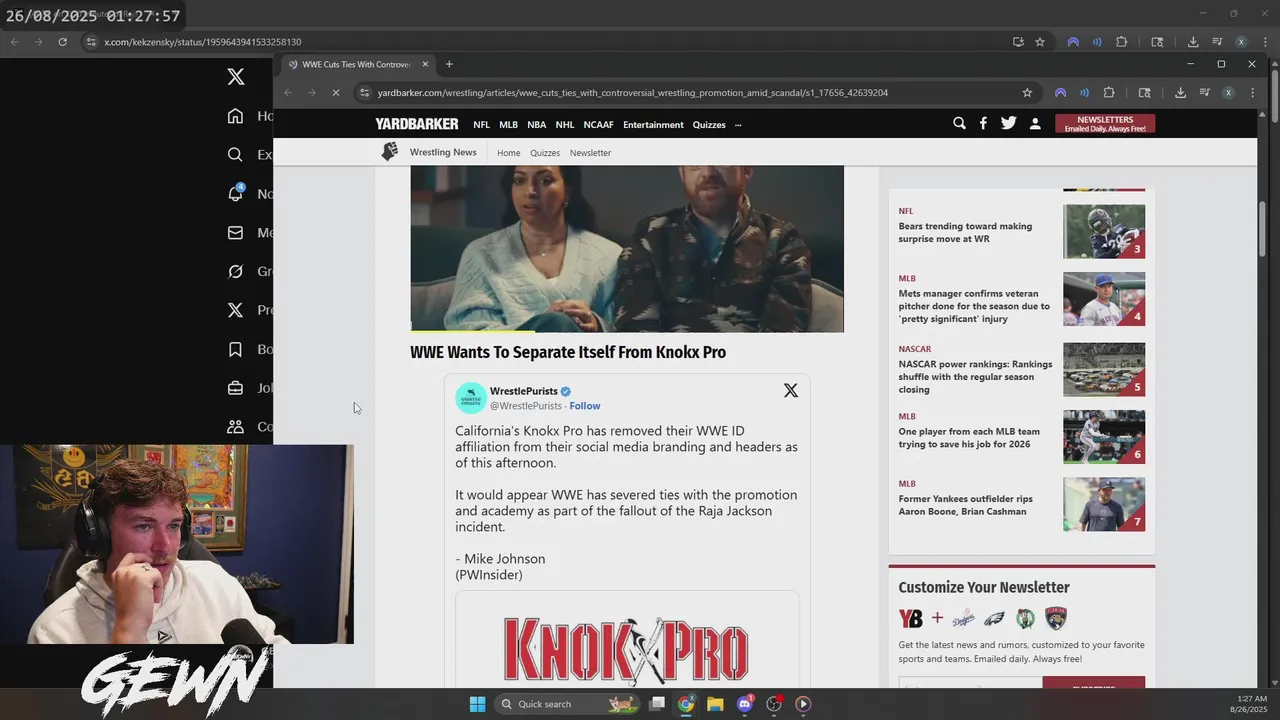Open Task View on the taskbar
The image size is (1280, 720).
[657, 704]
